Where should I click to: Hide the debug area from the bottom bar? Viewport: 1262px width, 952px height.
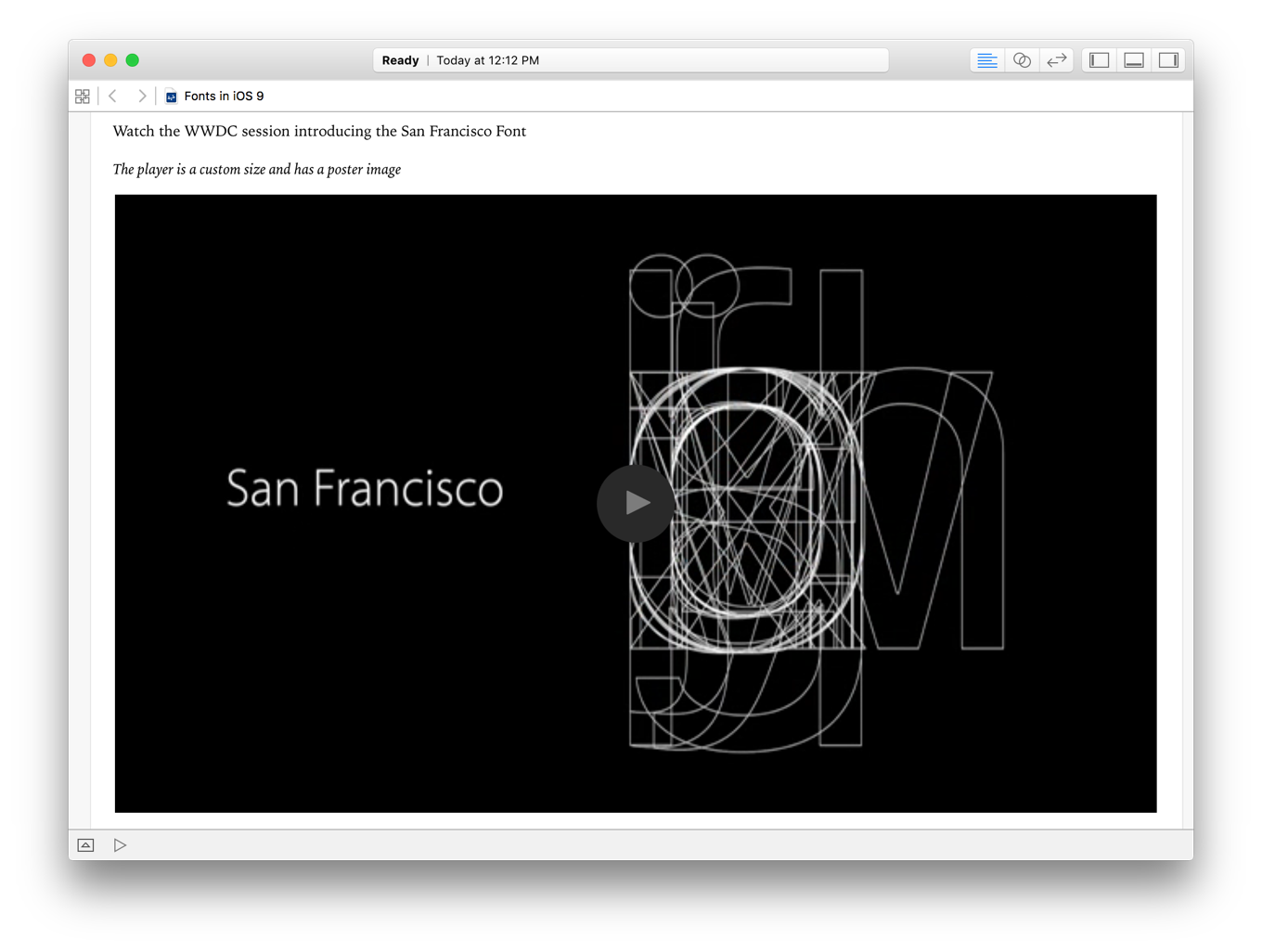pyautogui.click(x=85, y=844)
